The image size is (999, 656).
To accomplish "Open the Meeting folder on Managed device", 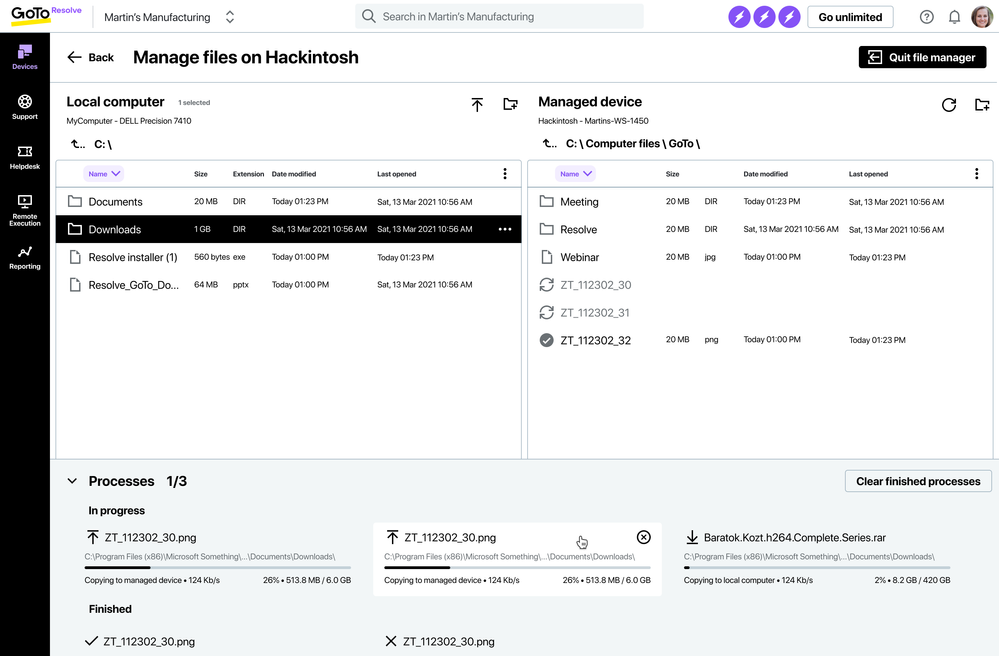I will point(760,201).
